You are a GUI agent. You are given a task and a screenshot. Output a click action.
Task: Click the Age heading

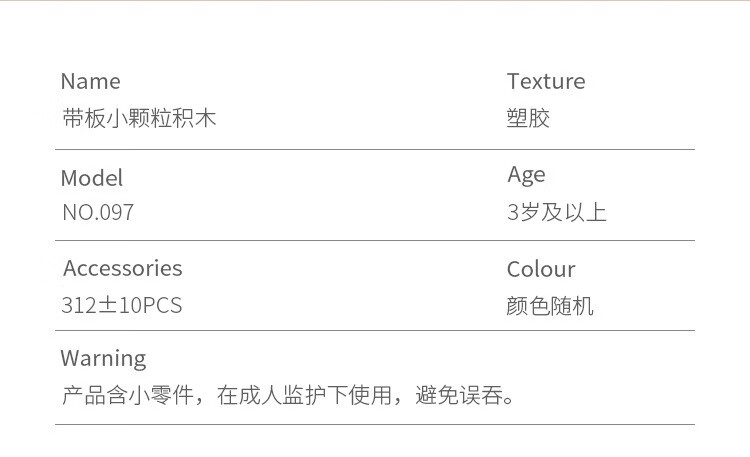click(x=526, y=175)
